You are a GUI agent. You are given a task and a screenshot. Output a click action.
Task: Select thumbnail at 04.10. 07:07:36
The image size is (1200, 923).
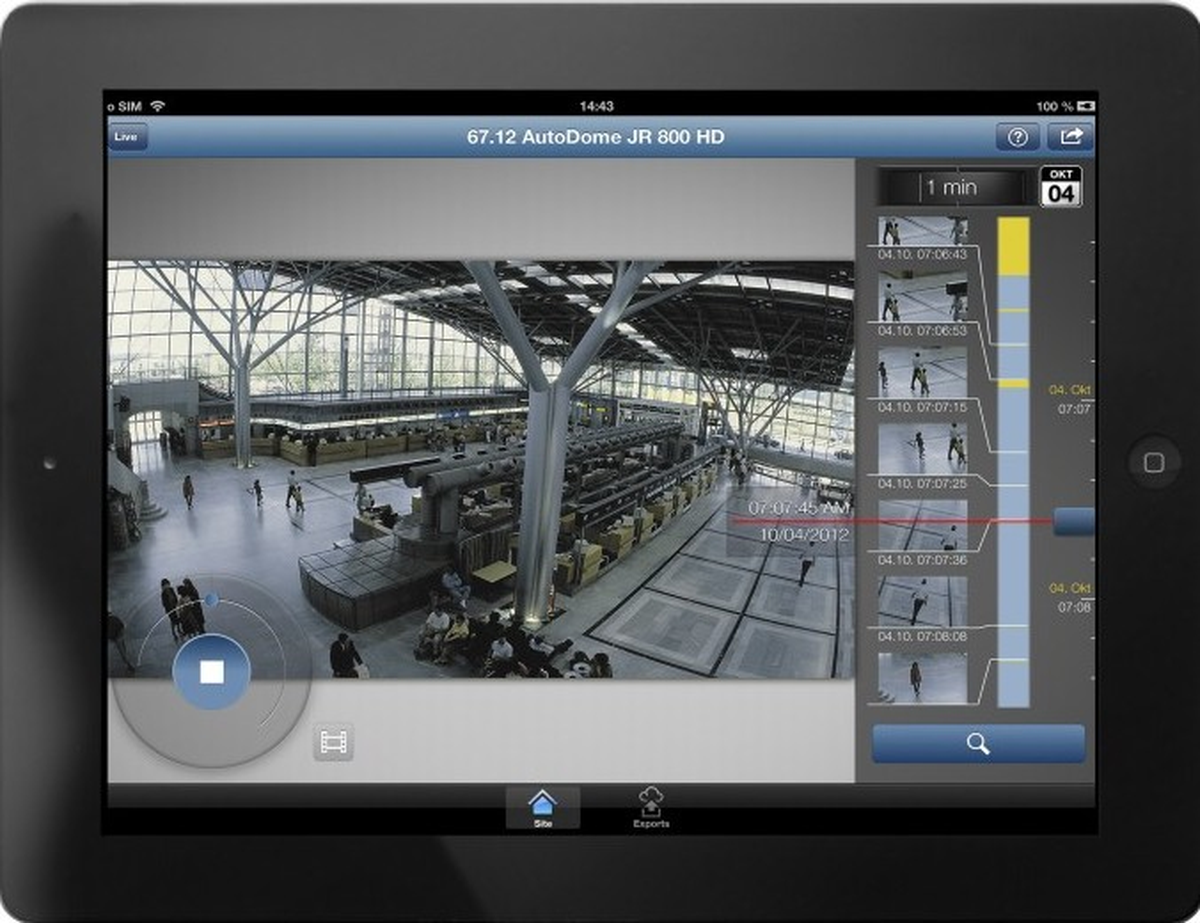[923, 526]
